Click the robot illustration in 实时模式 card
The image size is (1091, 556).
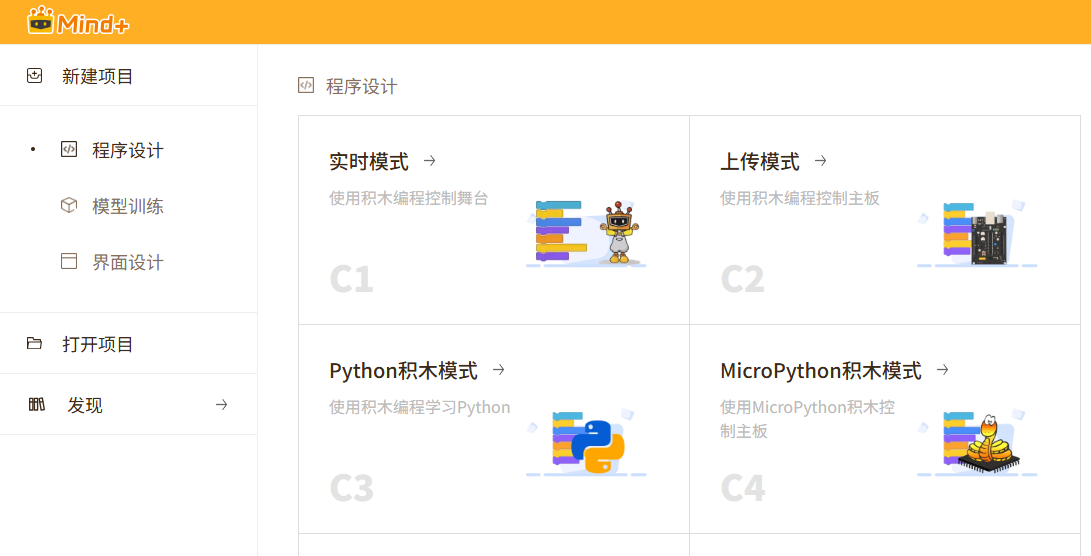619,235
